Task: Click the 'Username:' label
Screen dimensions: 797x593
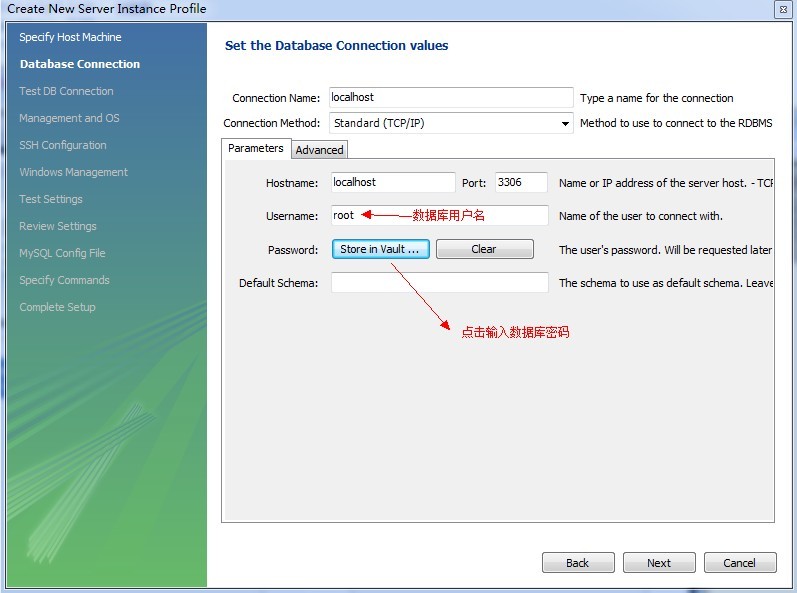Action: click(292, 216)
